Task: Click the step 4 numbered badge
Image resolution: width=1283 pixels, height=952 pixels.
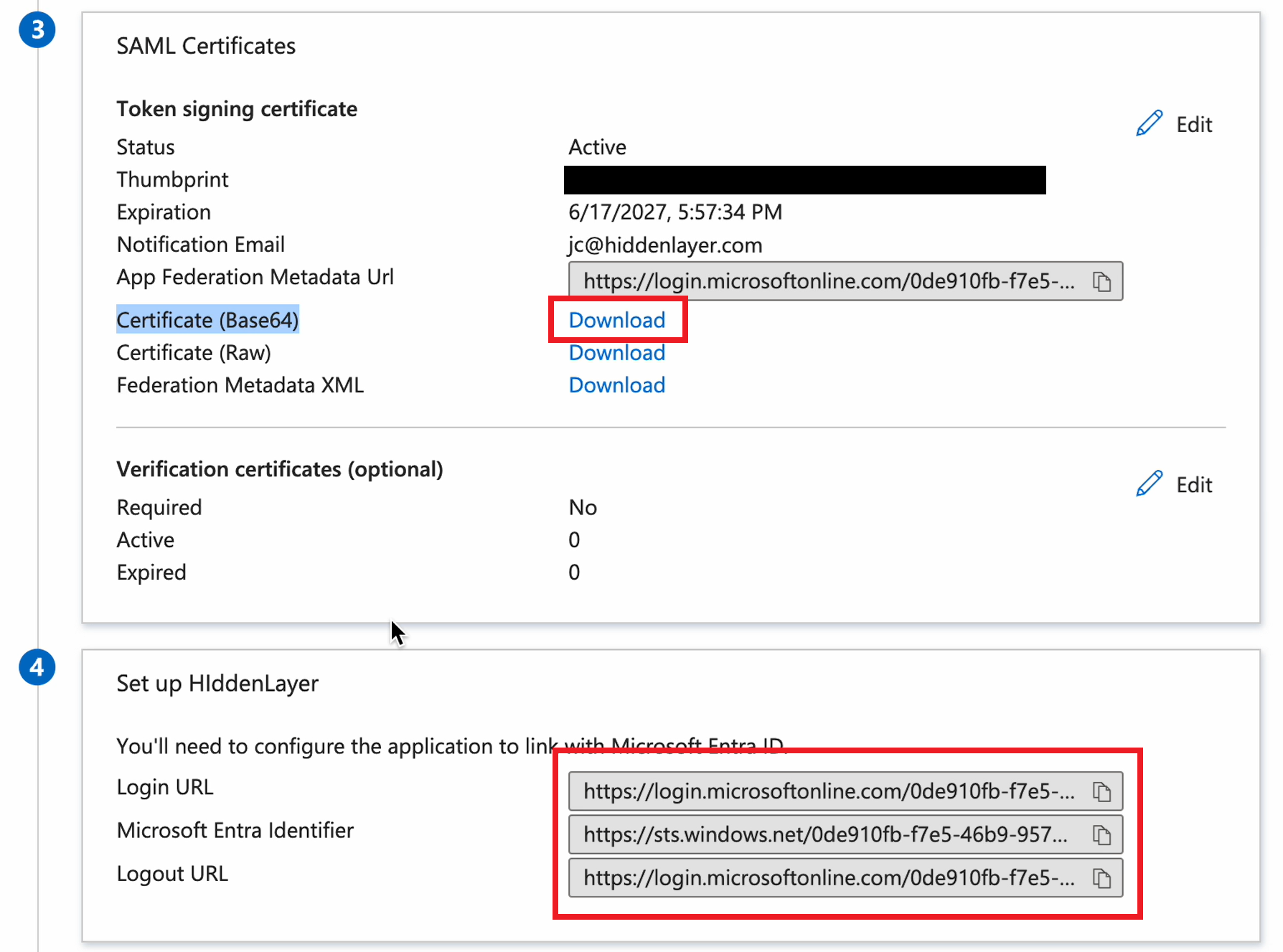Action: coord(37,666)
